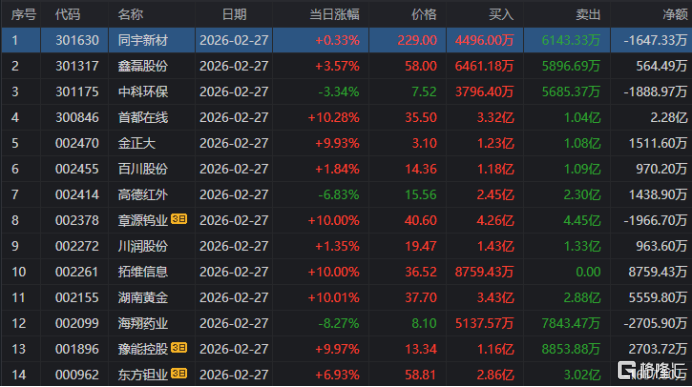Select the 拓维信息 row name
The width and height of the screenshot is (692, 387).
pyautogui.click(x=143, y=272)
